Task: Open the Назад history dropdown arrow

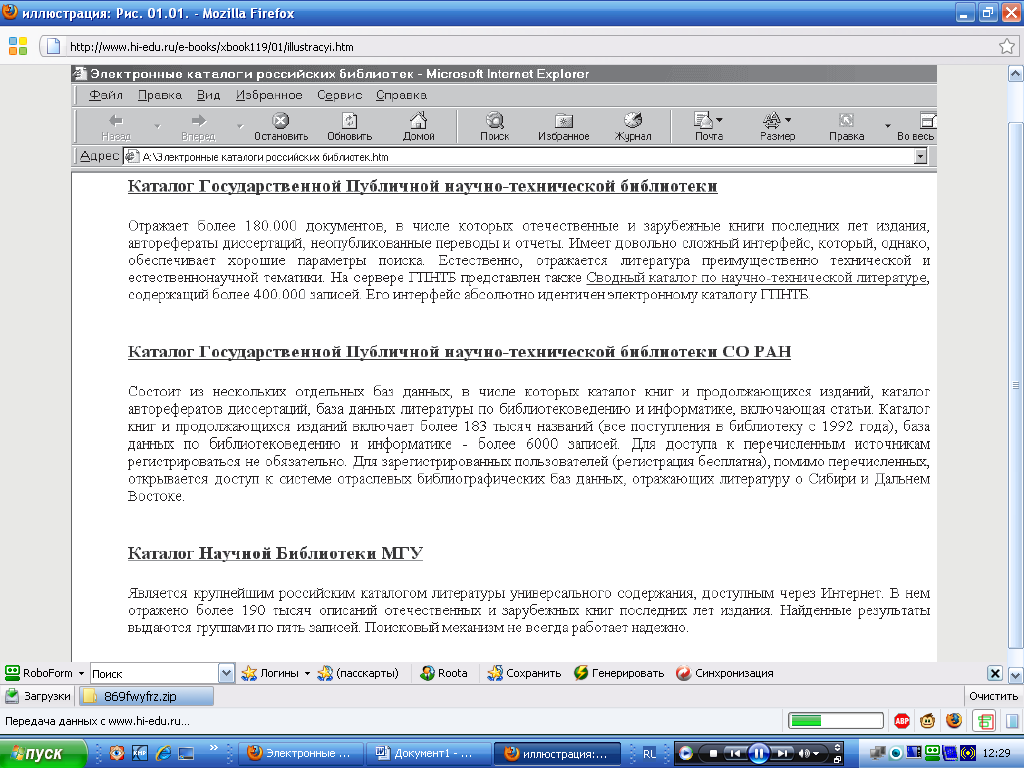Action: 157,125
